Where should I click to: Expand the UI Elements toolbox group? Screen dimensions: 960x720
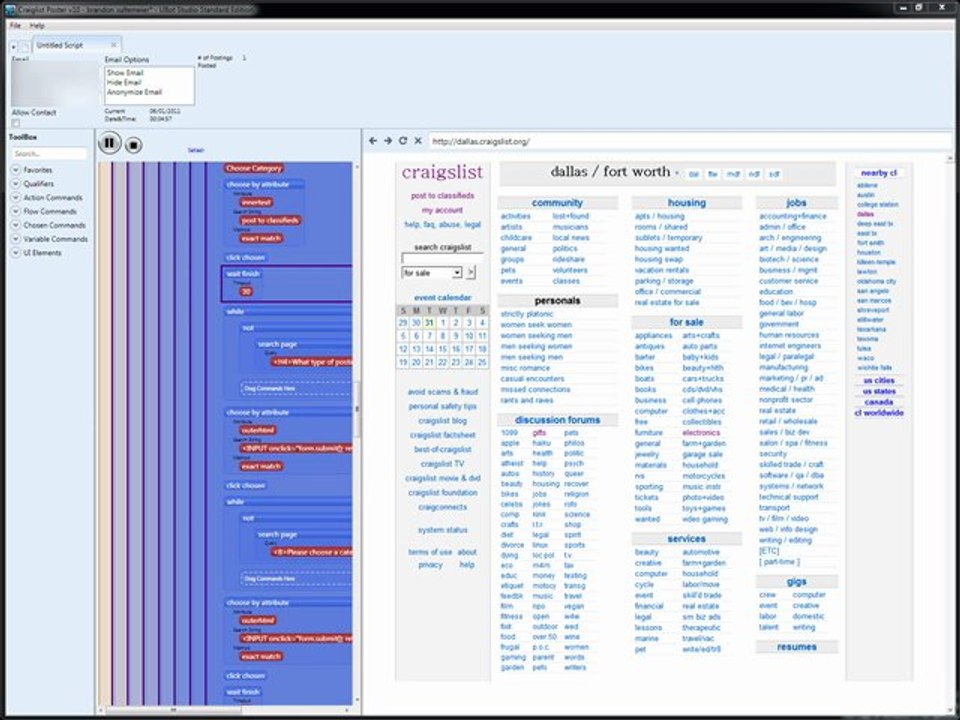pyautogui.click(x=16, y=252)
